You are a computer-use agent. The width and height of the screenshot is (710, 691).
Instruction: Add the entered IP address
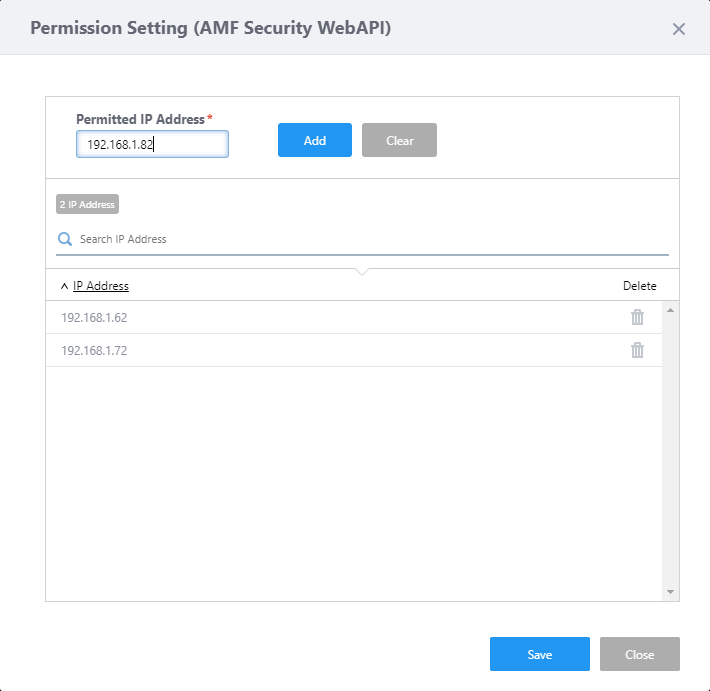315,141
